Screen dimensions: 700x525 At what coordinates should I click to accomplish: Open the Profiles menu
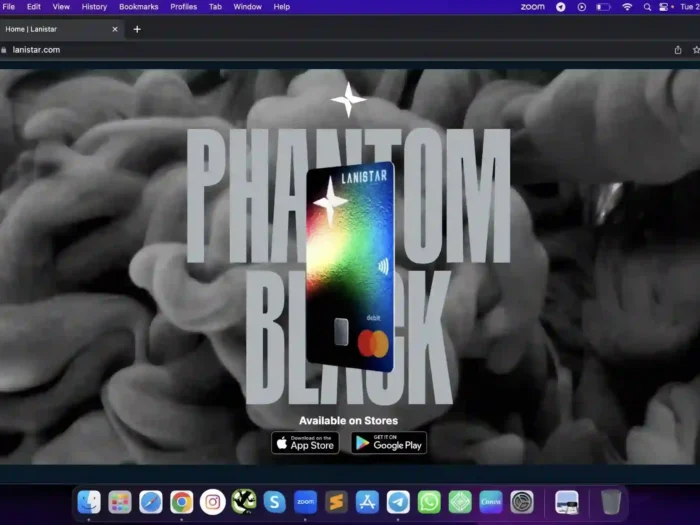[x=183, y=7]
